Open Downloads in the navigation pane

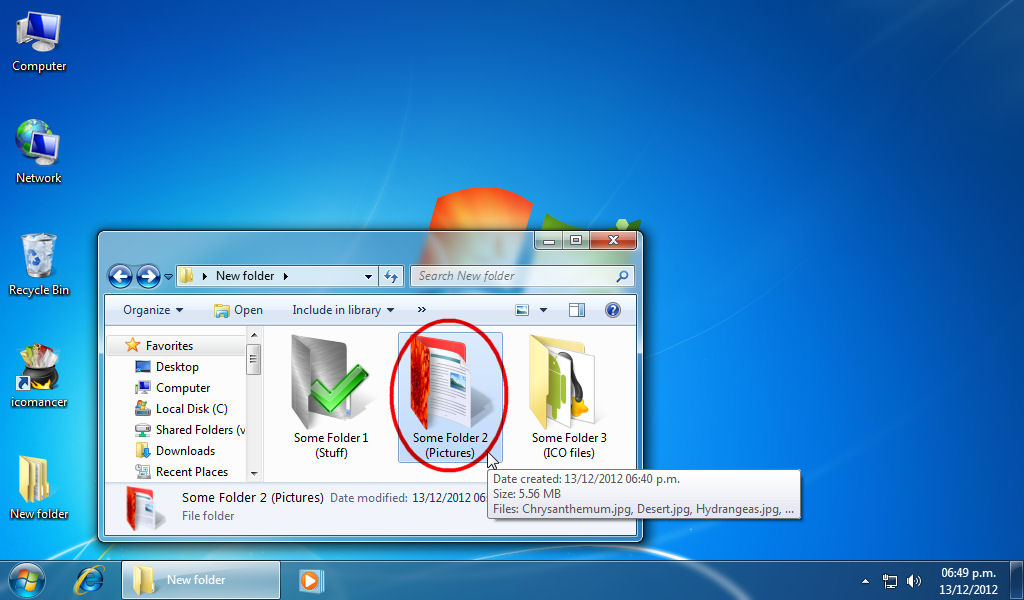pos(185,450)
